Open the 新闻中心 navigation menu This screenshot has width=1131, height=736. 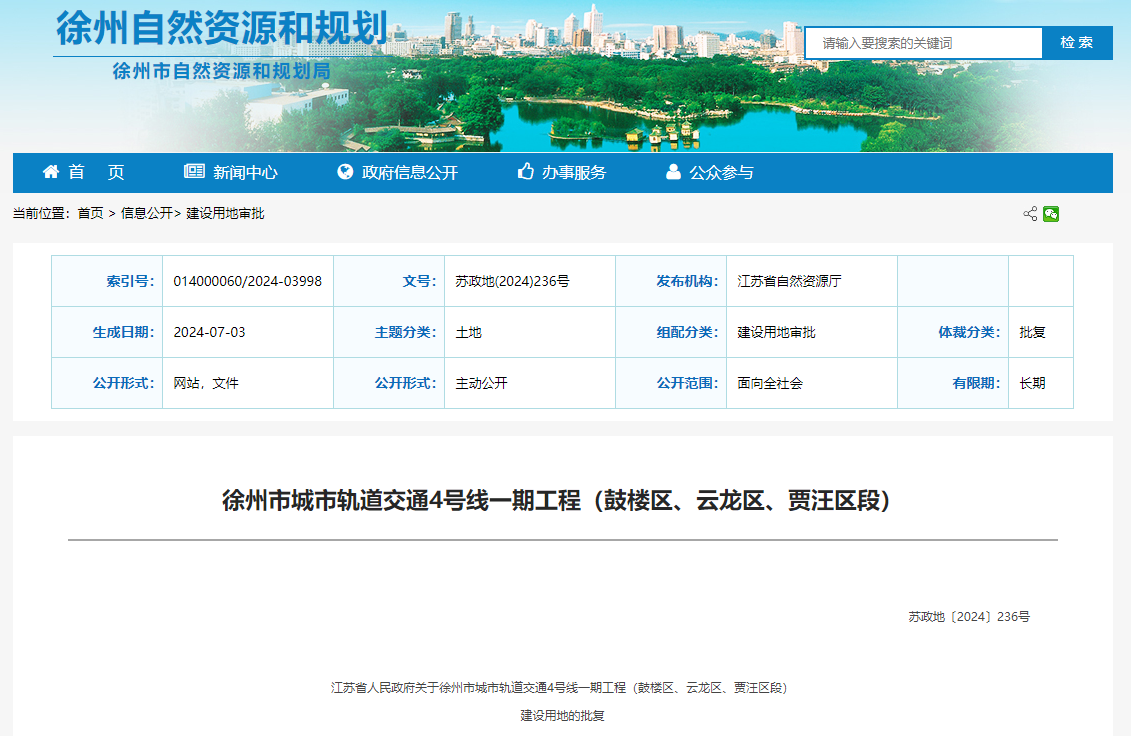tap(232, 171)
